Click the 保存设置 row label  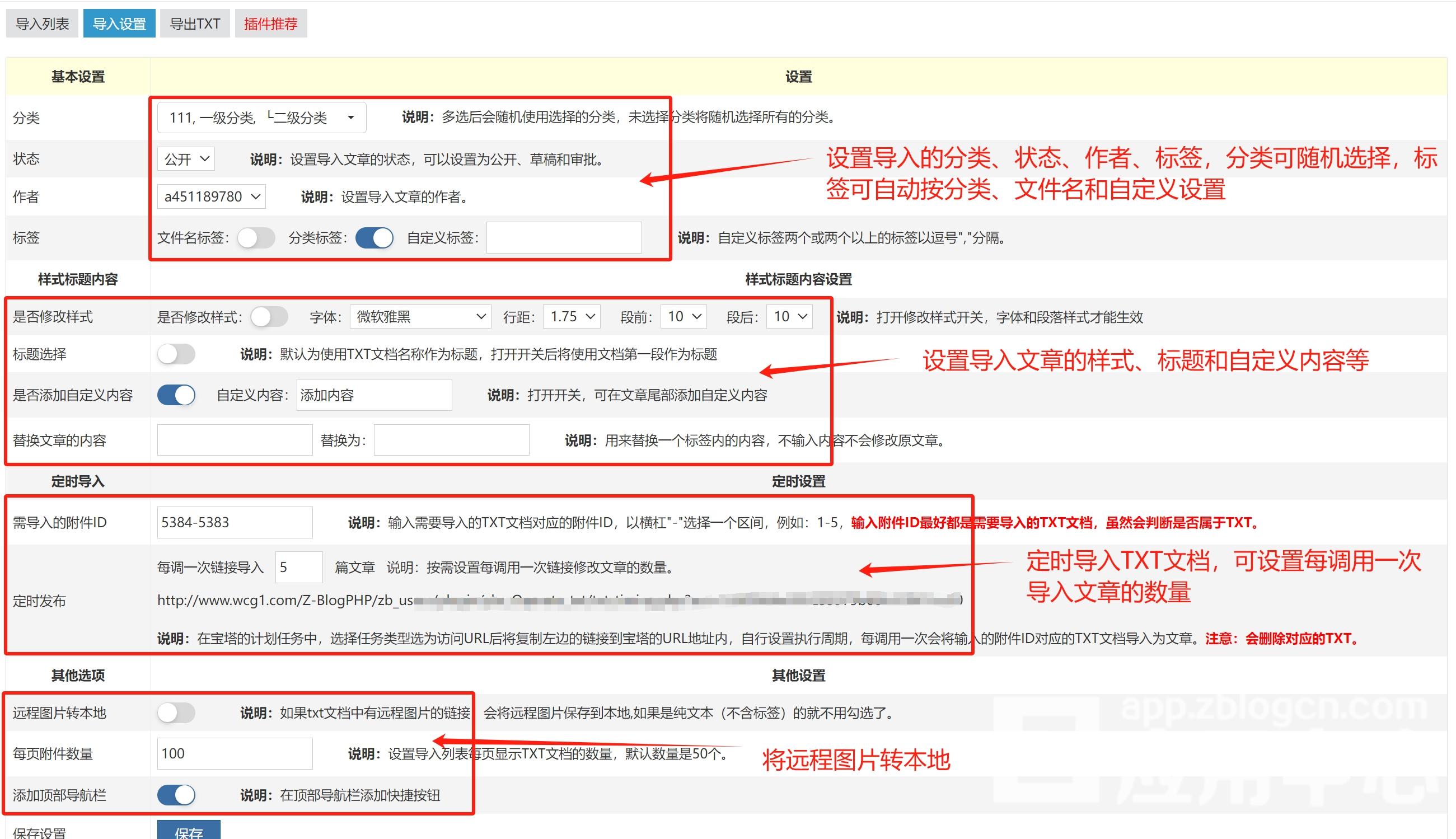(39, 833)
